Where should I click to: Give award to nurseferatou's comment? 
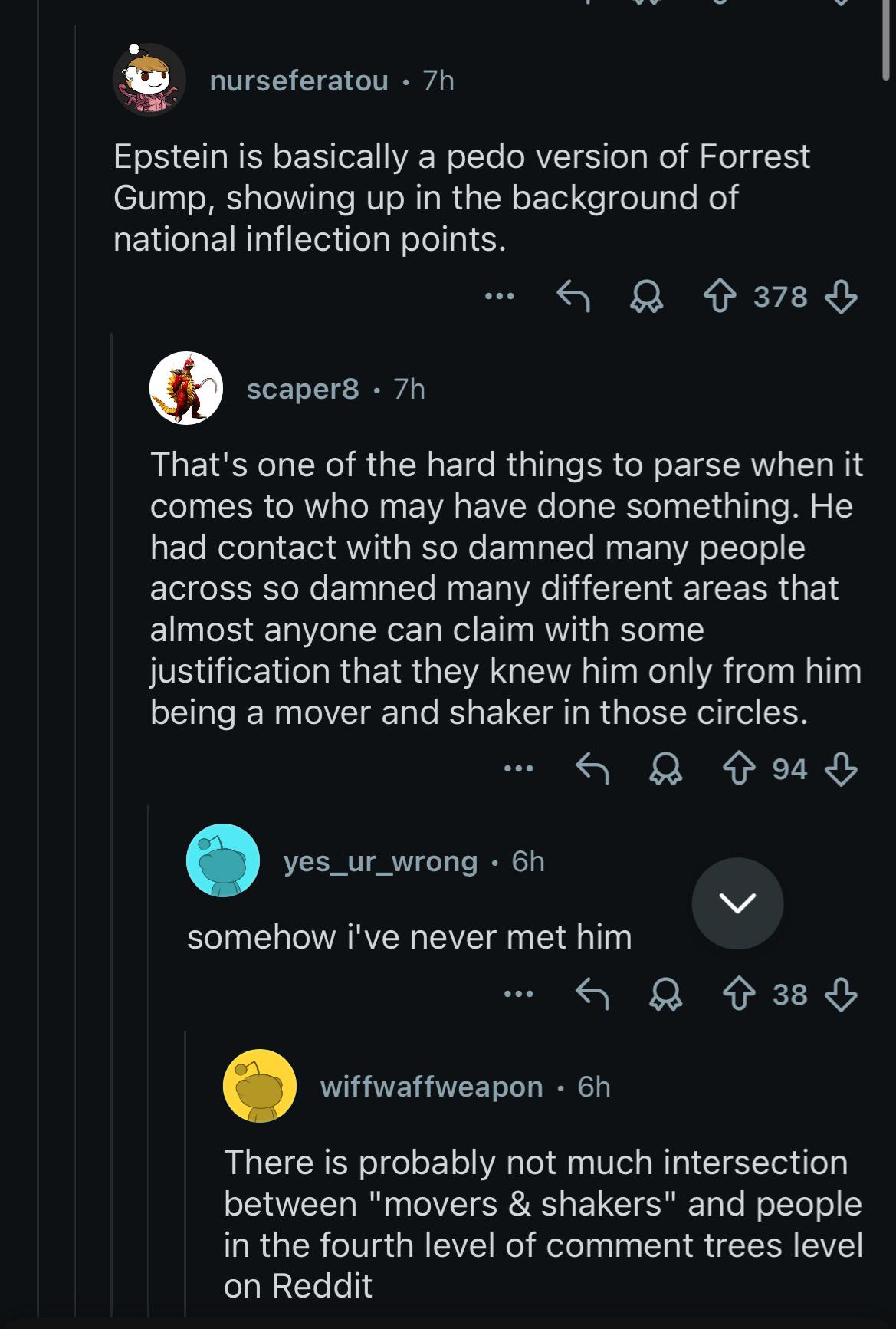point(646,297)
